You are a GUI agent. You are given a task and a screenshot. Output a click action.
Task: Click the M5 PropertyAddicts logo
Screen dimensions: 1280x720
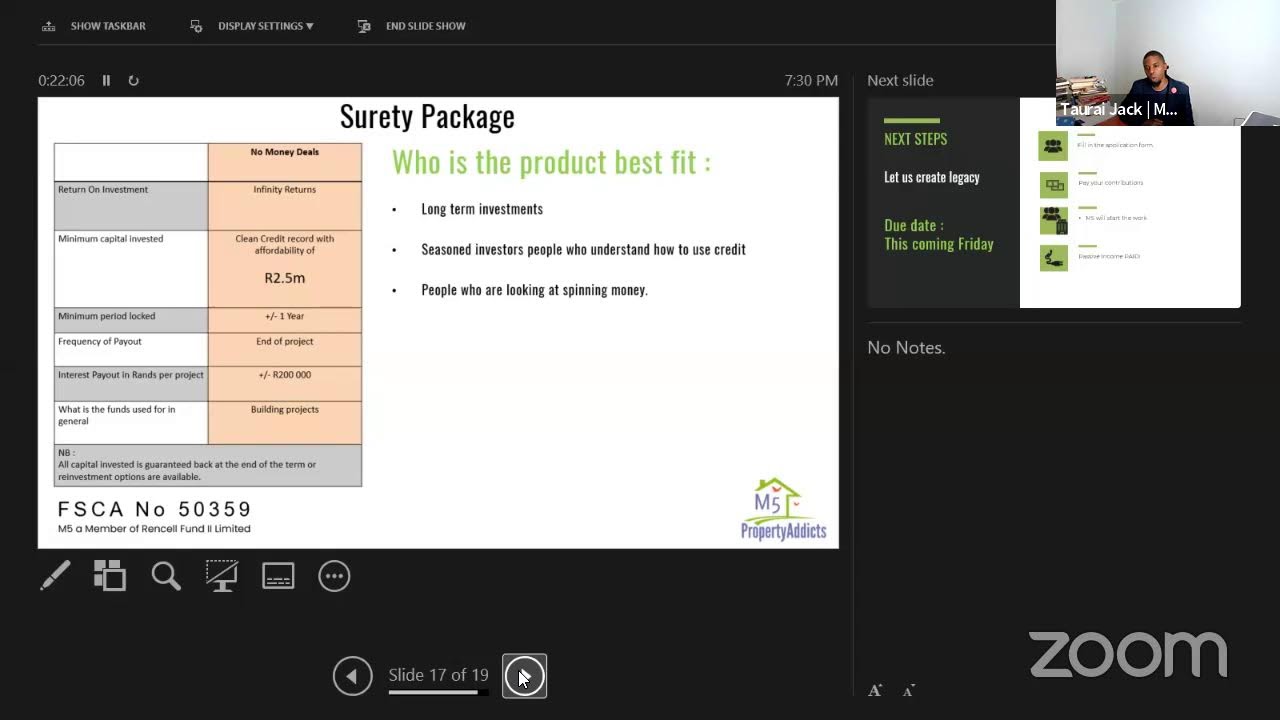(783, 510)
